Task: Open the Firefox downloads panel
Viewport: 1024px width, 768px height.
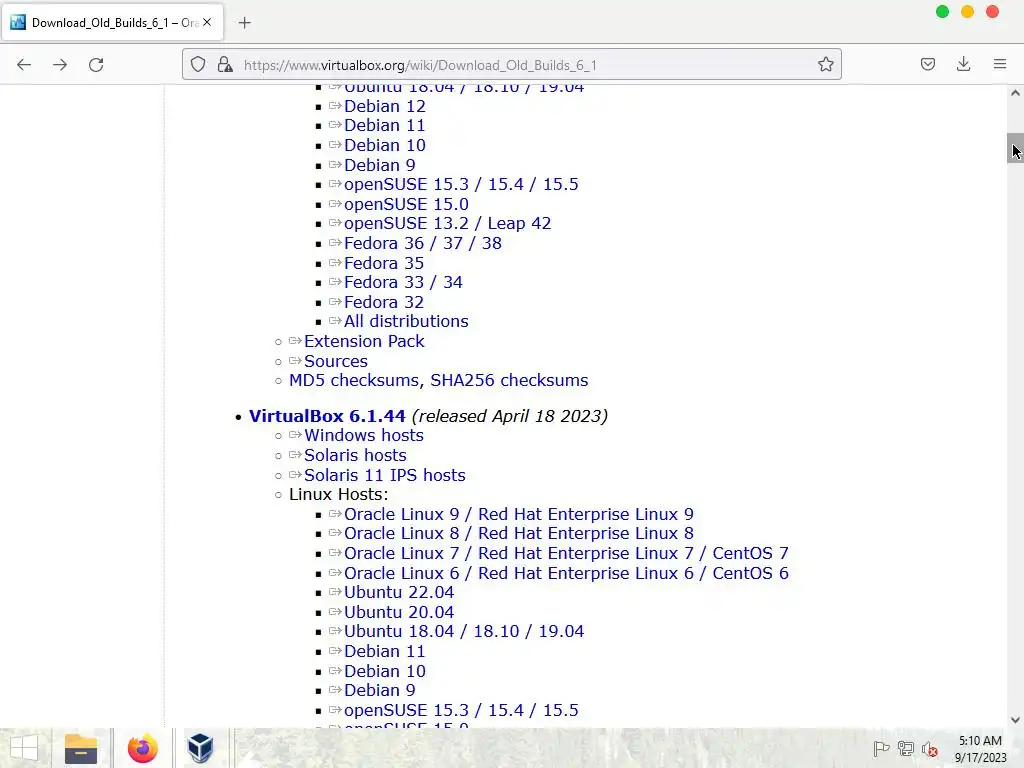Action: tap(963, 65)
